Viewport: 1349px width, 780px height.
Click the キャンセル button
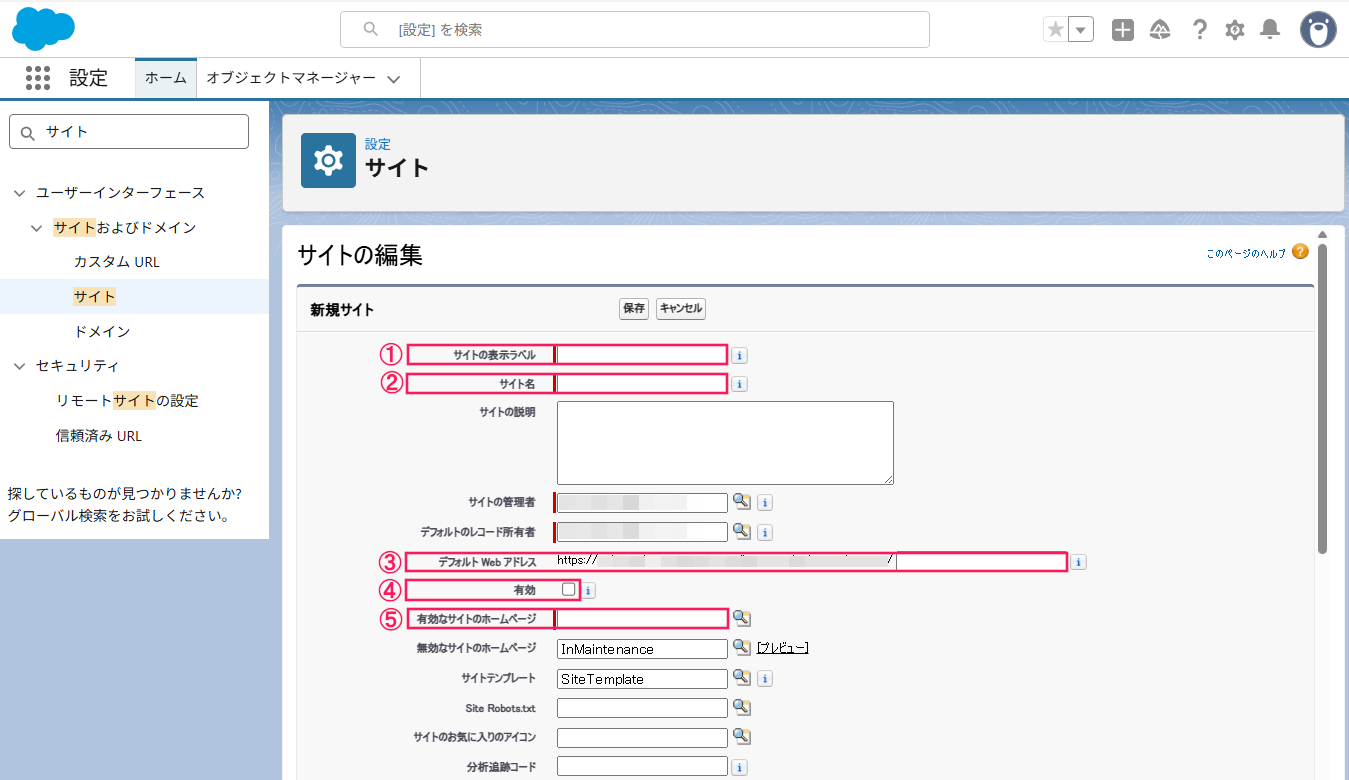(x=681, y=308)
